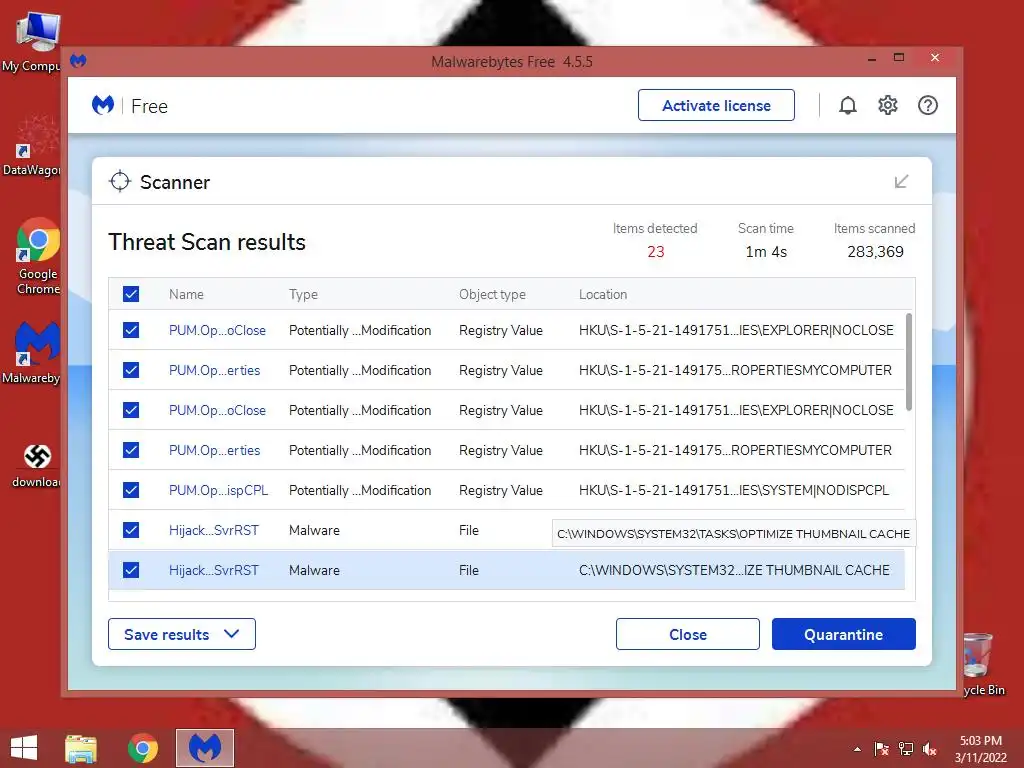The height and width of the screenshot is (768, 1024).
Task: Open the notifications bell
Action: click(x=848, y=105)
